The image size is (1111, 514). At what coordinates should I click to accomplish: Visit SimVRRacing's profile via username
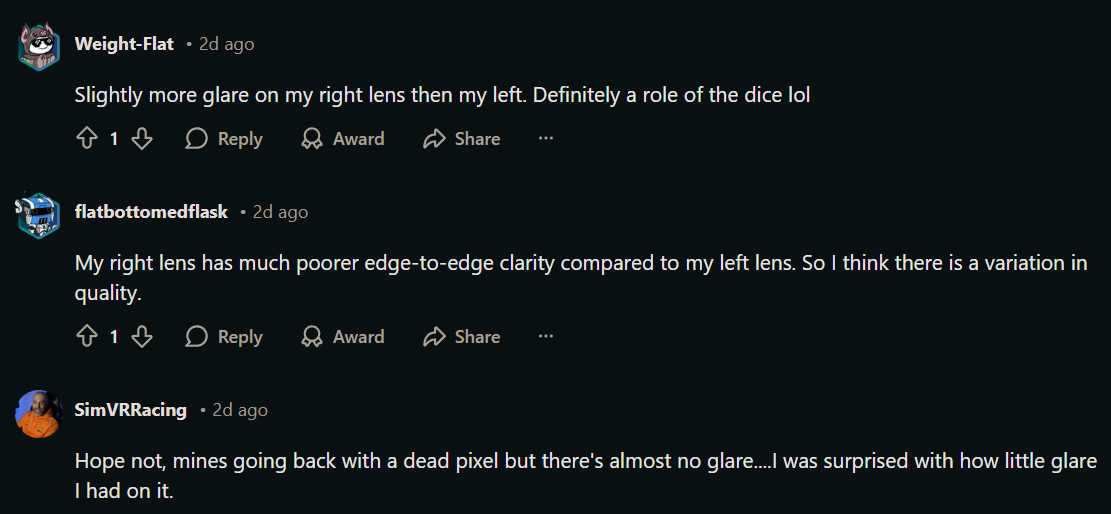coord(130,409)
